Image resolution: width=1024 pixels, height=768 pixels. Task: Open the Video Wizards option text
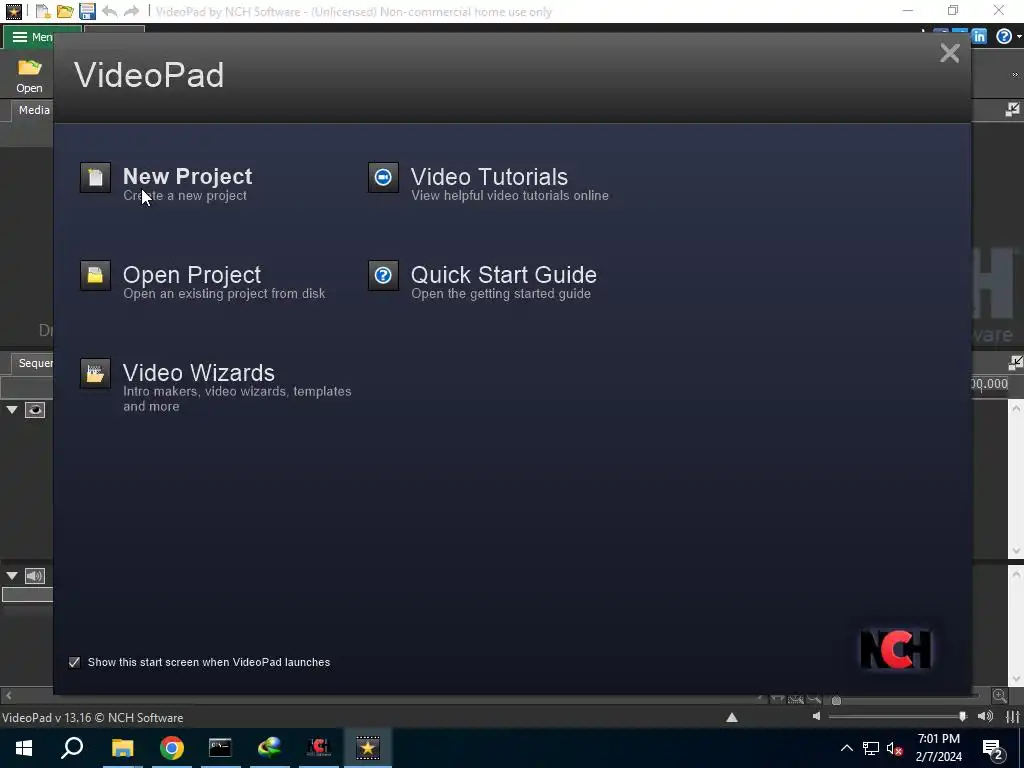(199, 373)
